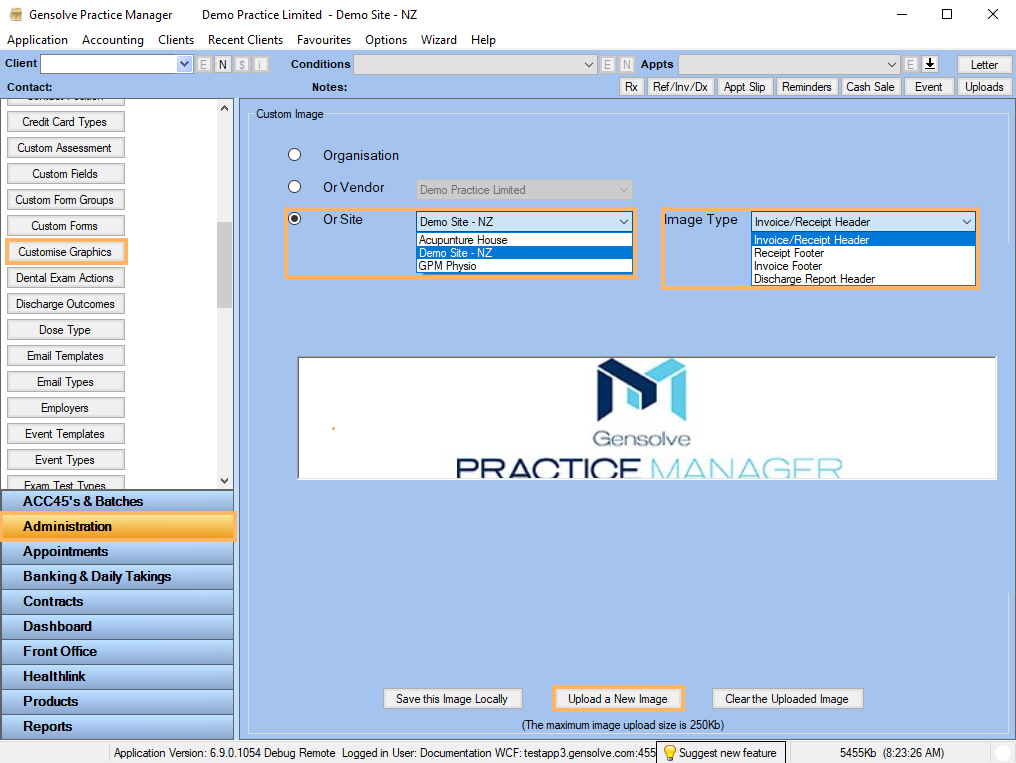
Task: Click the Uploads button
Action: [x=984, y=87]
